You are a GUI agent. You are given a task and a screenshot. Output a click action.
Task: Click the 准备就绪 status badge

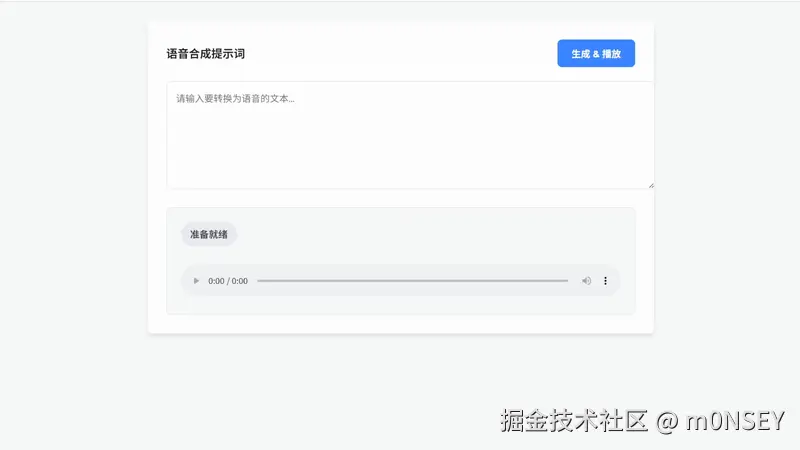tap(209, 234)
